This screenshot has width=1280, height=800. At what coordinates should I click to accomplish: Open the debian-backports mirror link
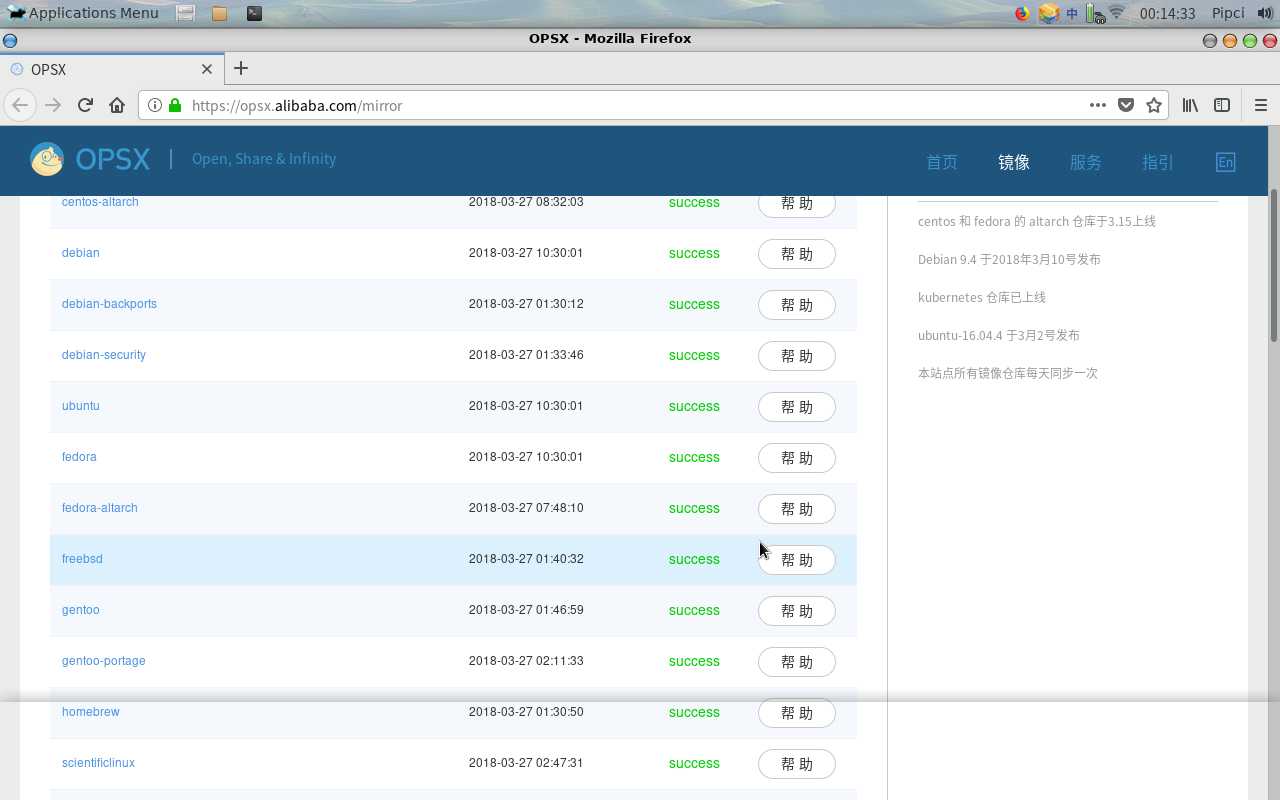[109, 304]
